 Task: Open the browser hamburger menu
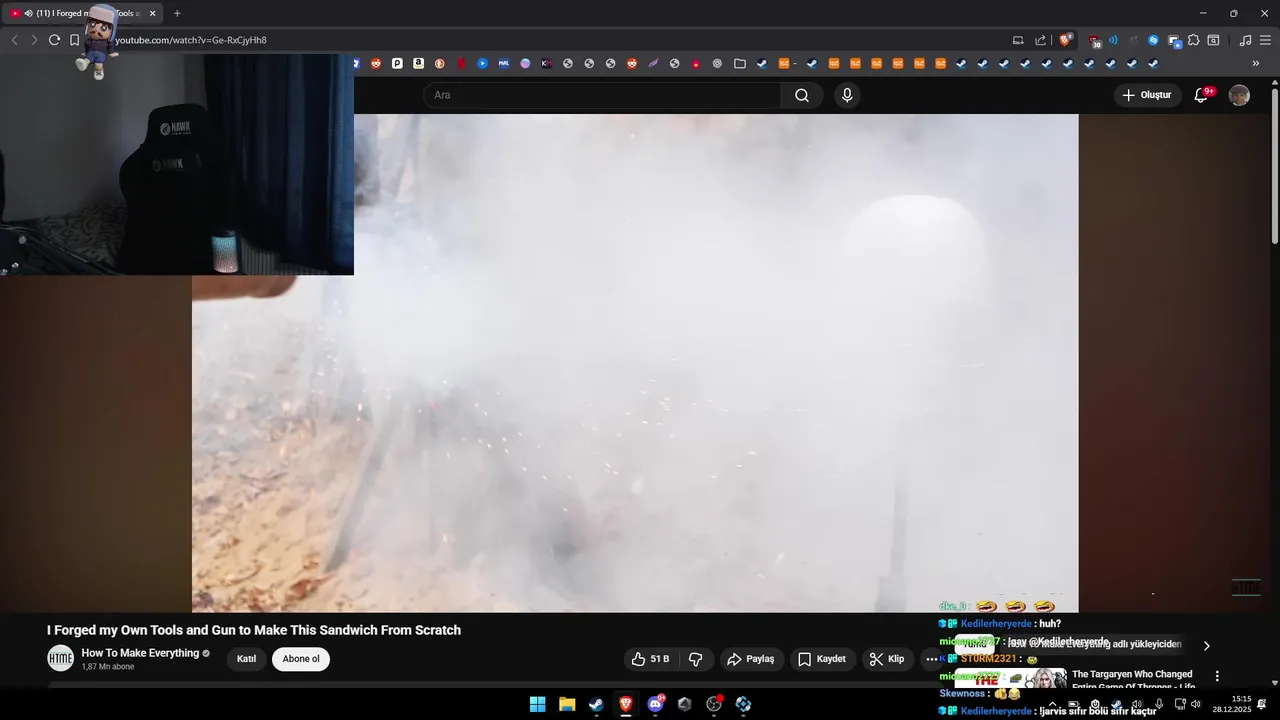(1265, 40)
